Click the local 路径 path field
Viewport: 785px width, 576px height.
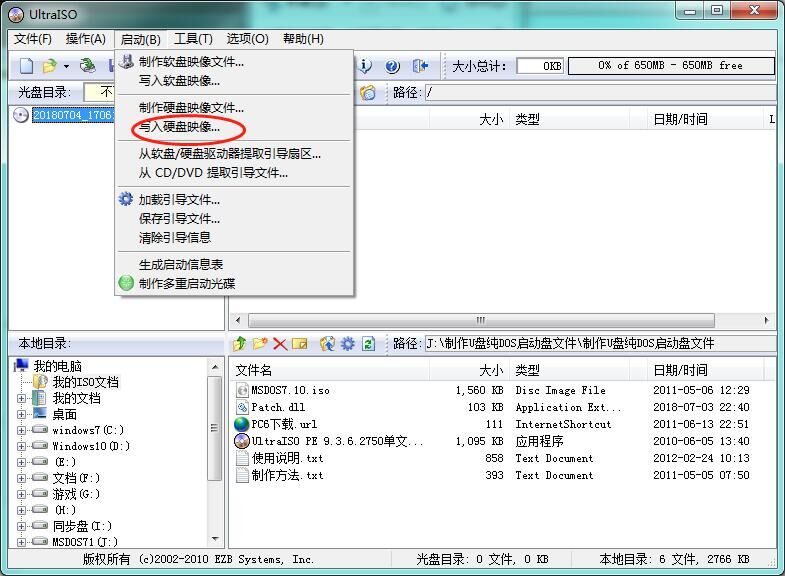click(x=600, y=343)
